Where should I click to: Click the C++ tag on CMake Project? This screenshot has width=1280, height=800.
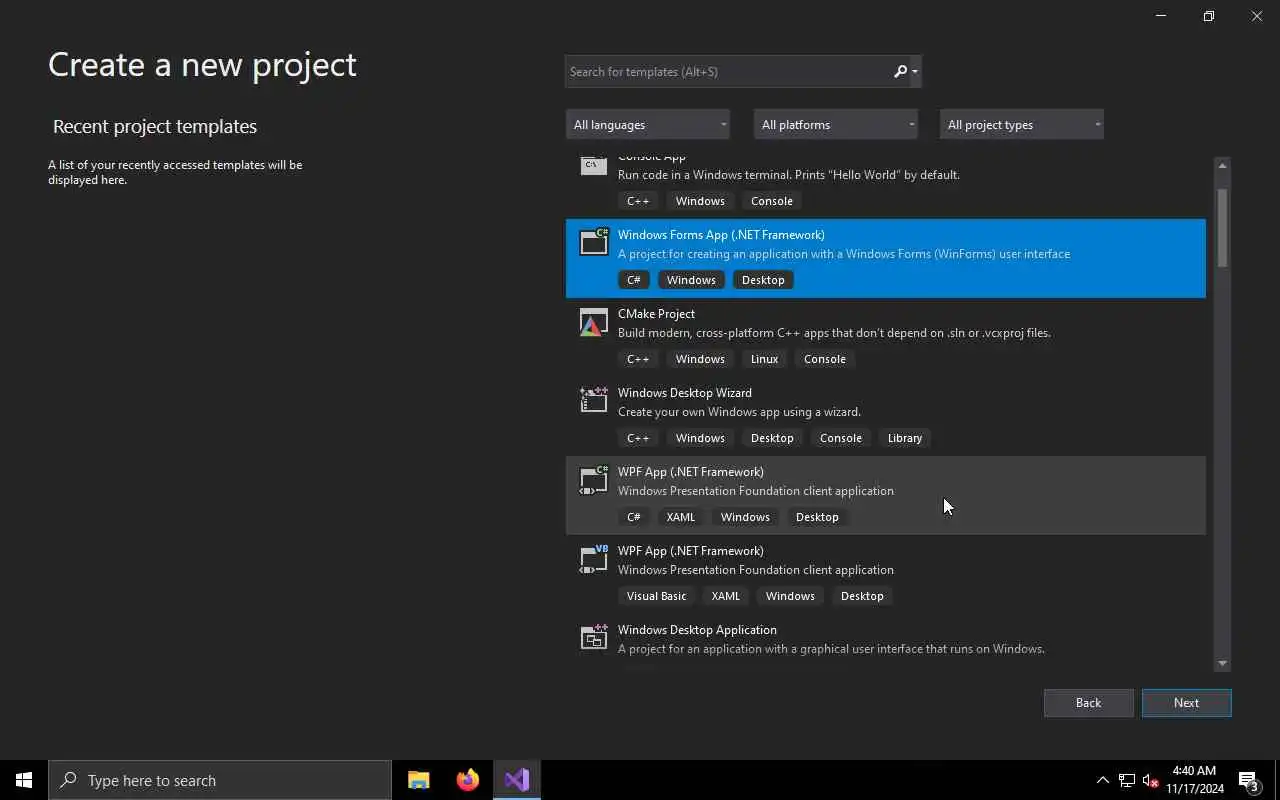point(638,359)
